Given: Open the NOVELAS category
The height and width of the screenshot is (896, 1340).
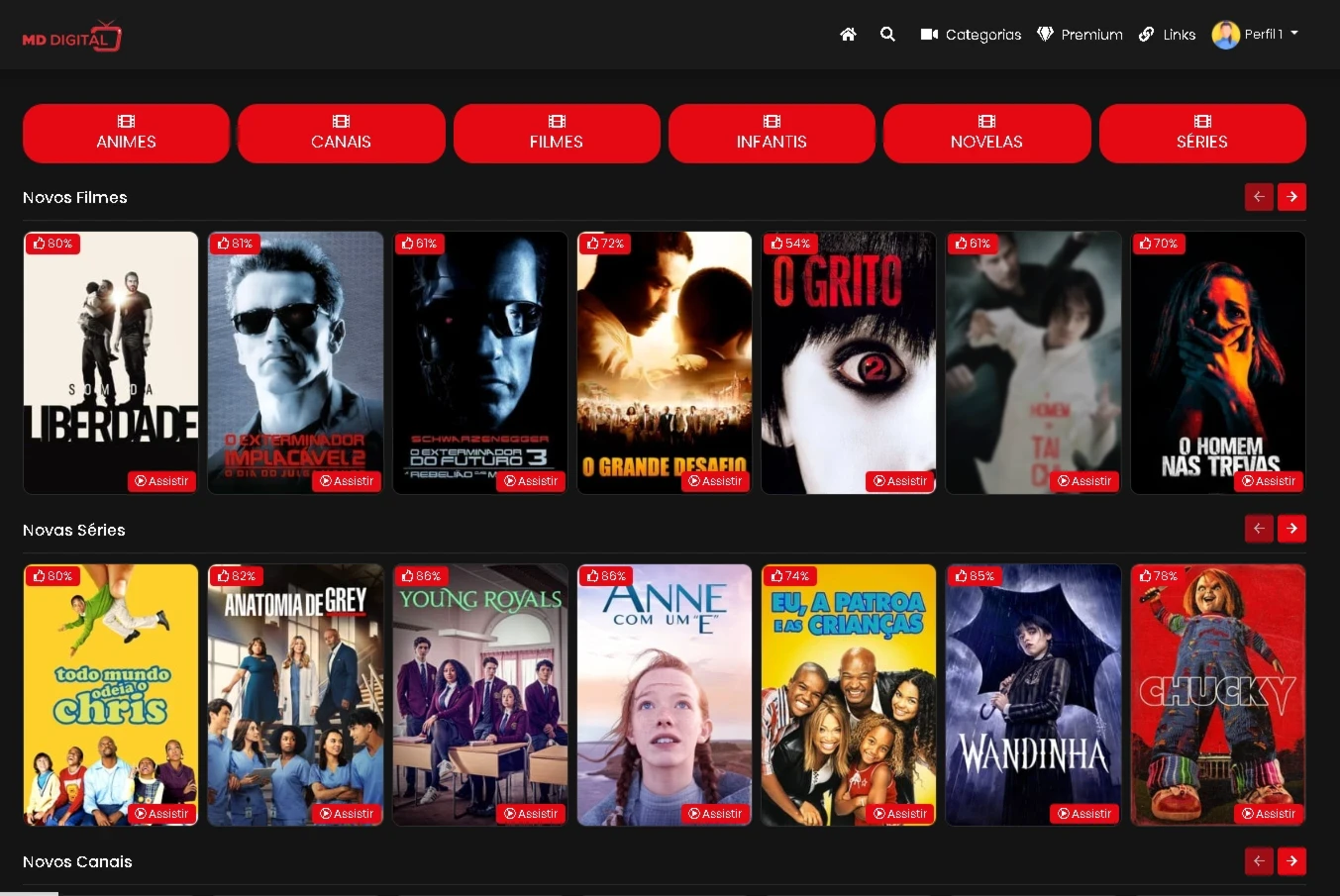Looking at the screenshot, I should point(987,133).
